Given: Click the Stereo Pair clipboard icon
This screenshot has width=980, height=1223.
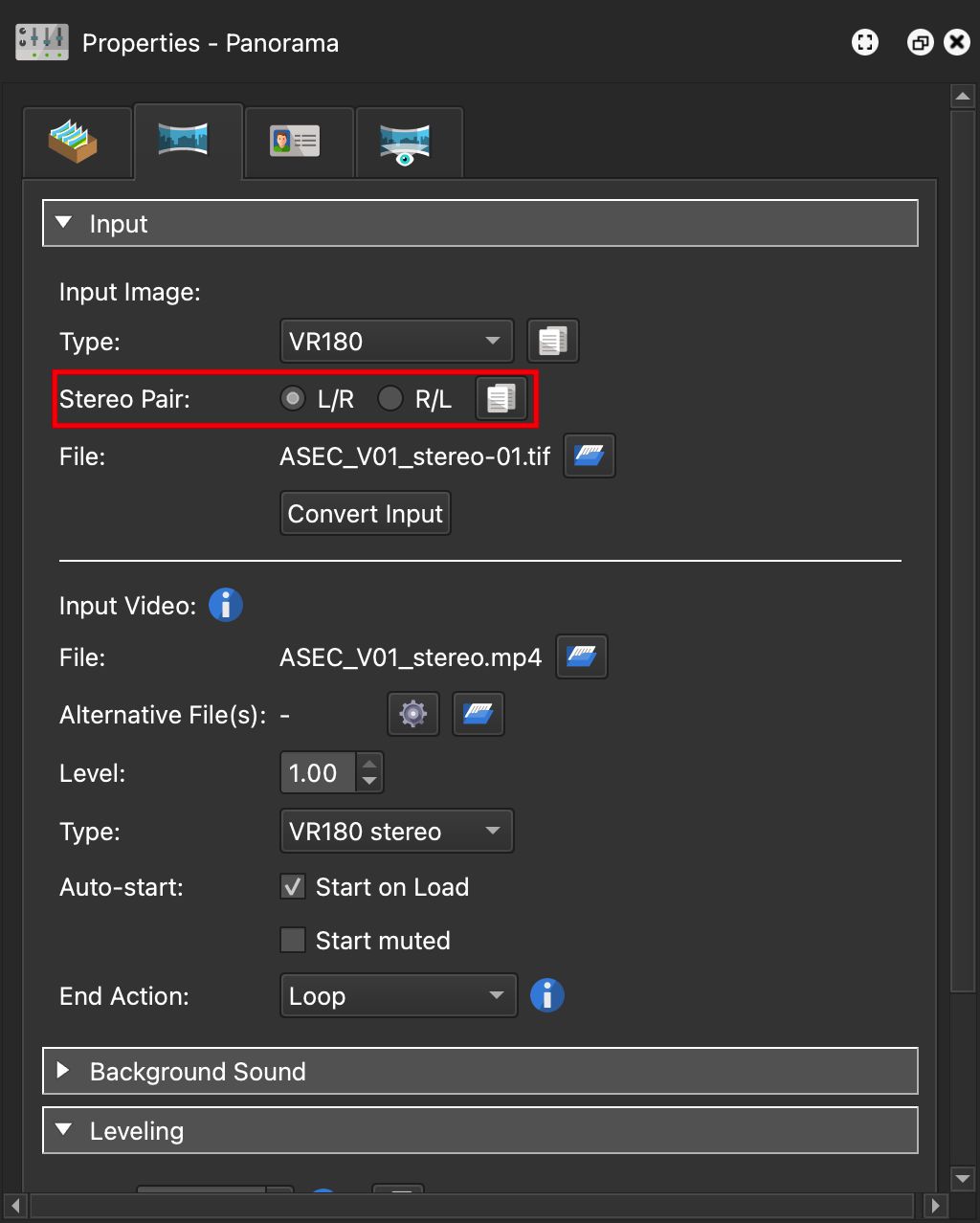Looking at the screenshot, I should [x=501, y=398].
